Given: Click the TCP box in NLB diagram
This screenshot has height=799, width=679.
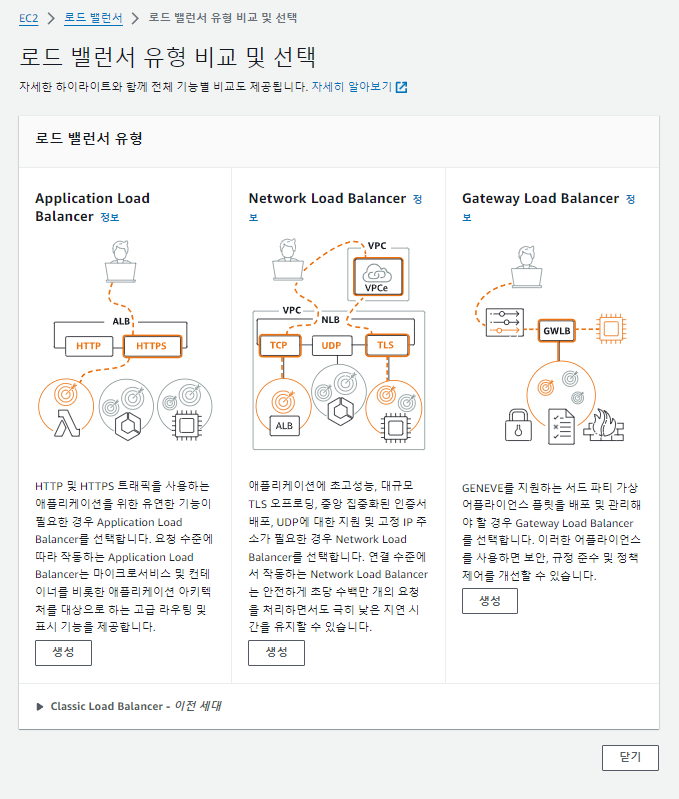Looking at the screenshot, I should (x=279, y=345).
